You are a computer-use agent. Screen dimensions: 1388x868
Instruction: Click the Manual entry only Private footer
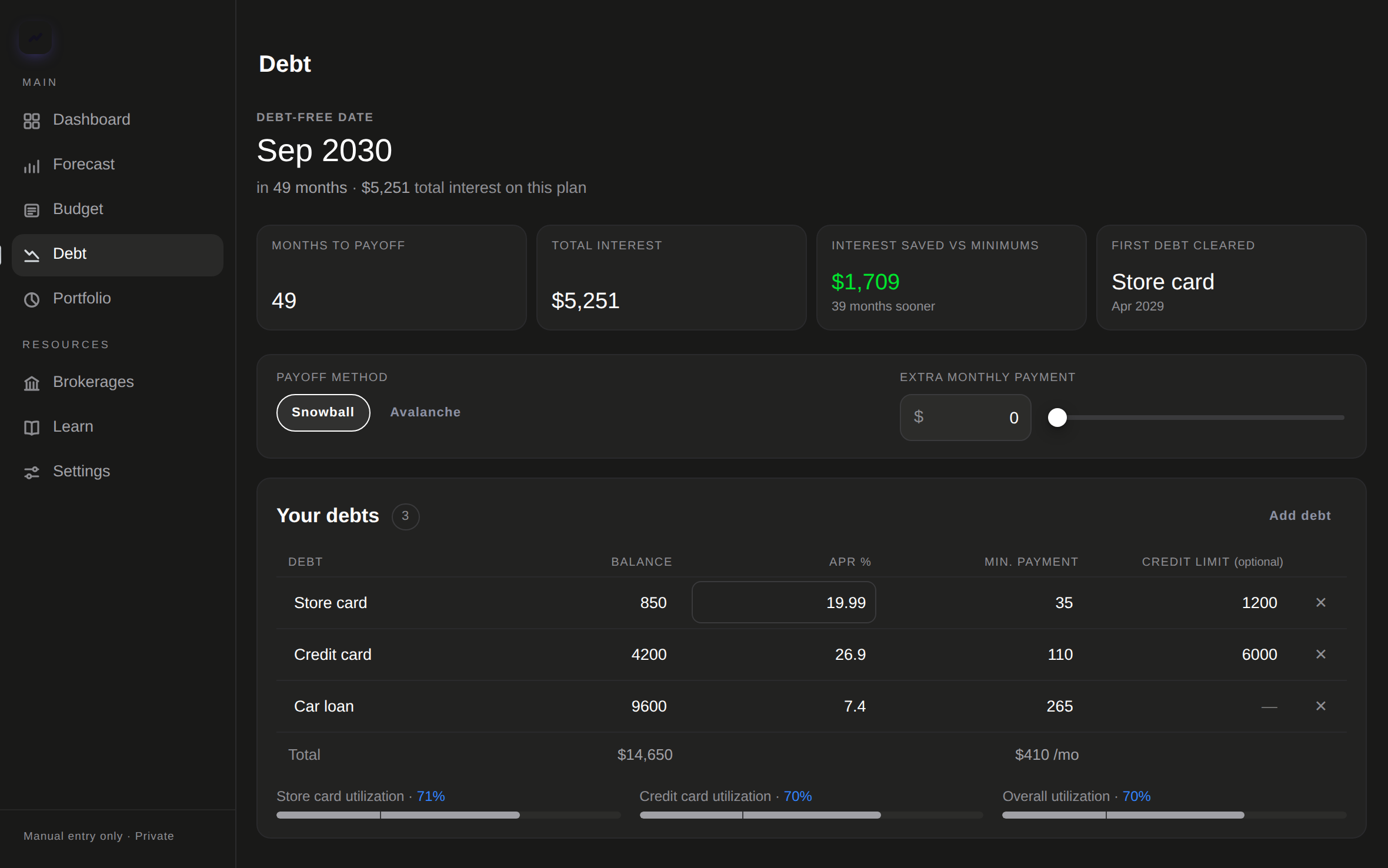99,836
